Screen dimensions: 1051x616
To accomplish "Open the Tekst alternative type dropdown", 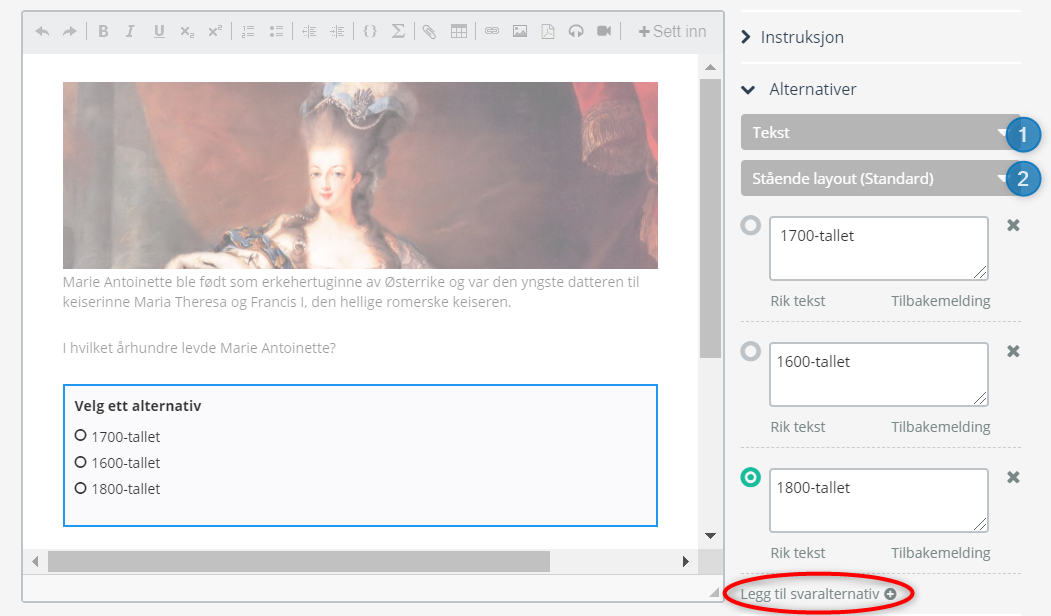I will point(881,132).
